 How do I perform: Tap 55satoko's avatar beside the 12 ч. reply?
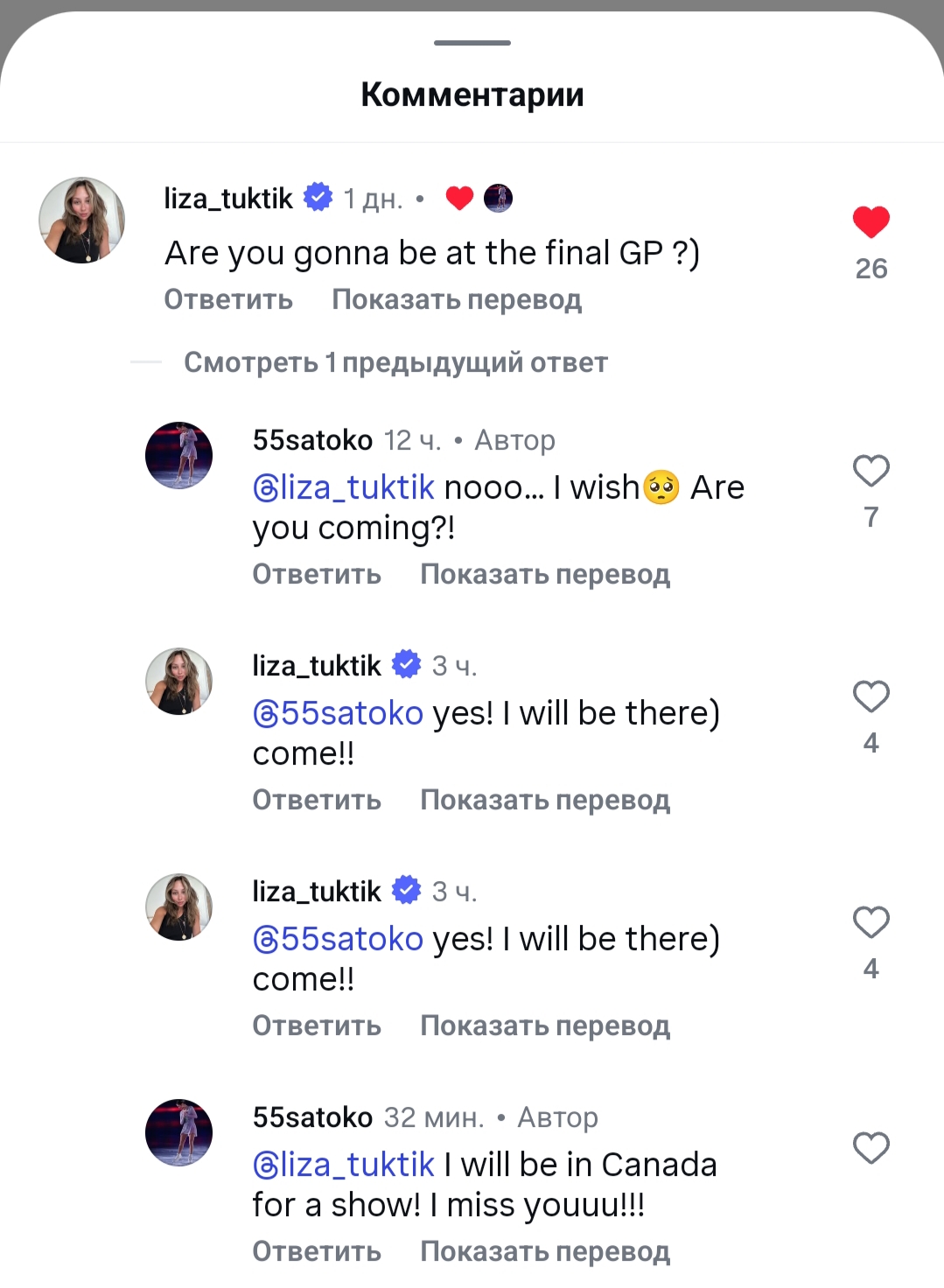coord(178,455)
